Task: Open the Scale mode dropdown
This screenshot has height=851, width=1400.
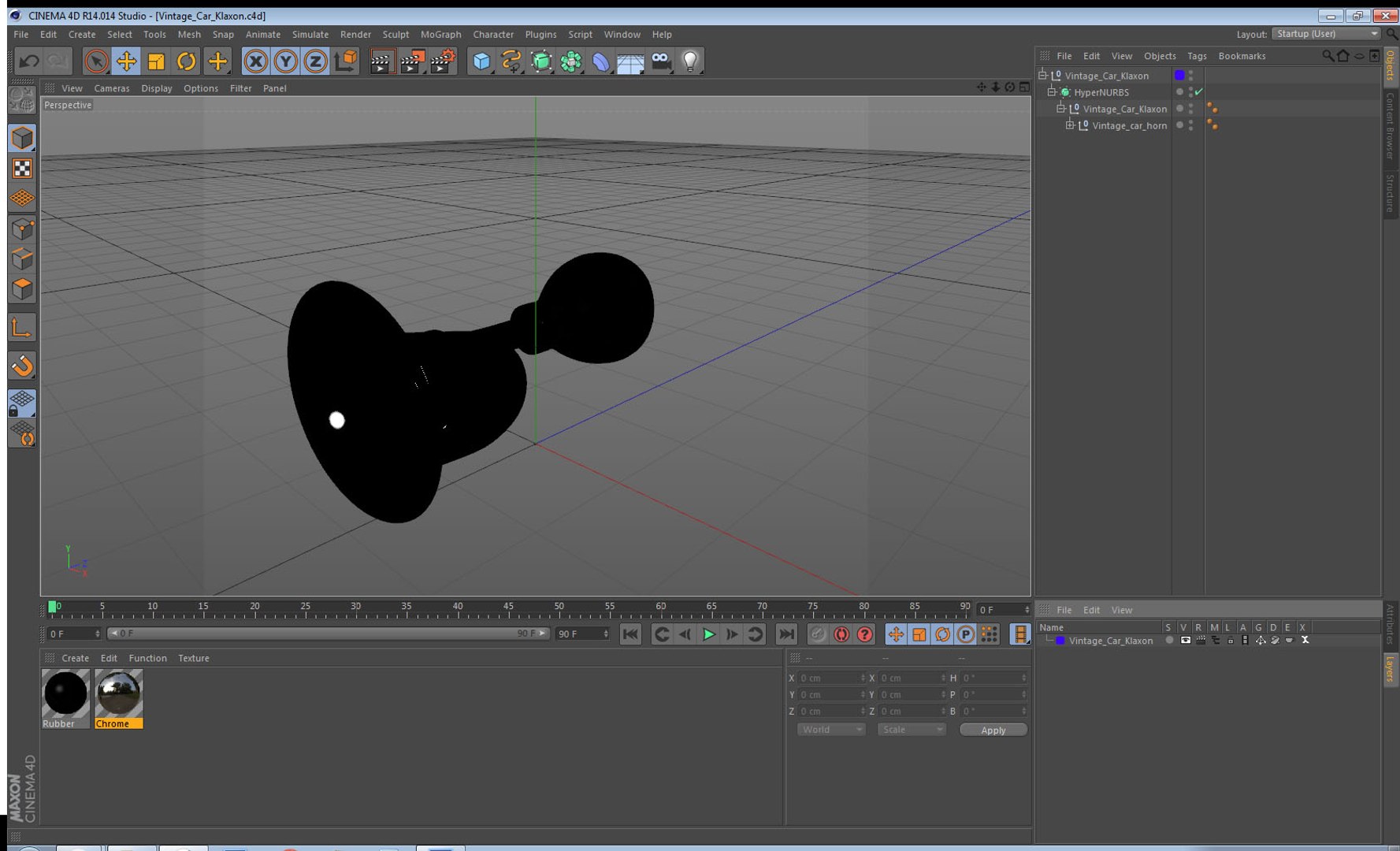Action: click(x=912, y=730)
